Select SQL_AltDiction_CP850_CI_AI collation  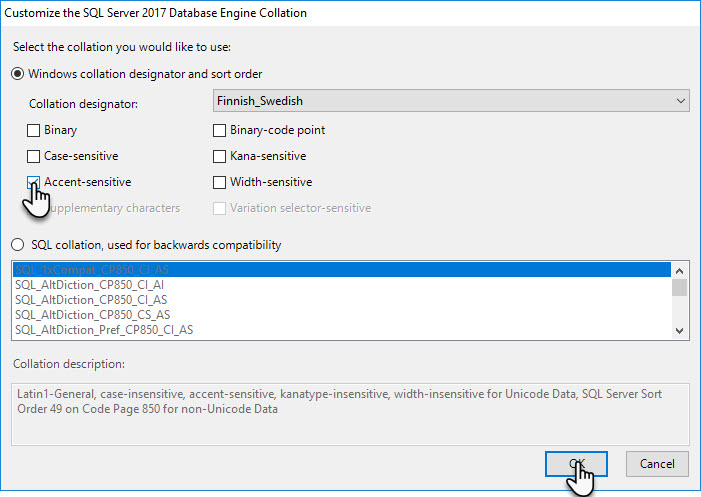342,285
